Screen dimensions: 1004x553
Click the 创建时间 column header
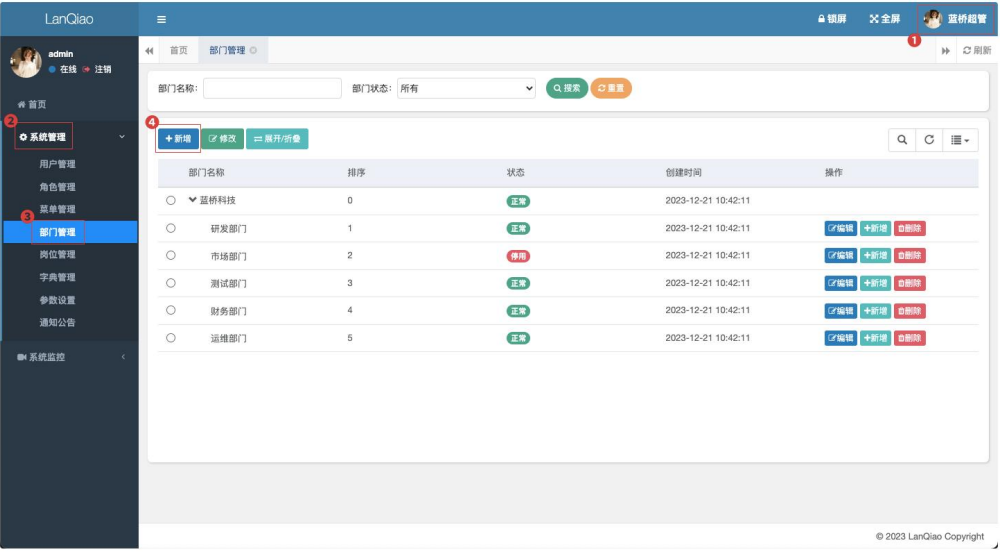click(x=683, y=173)
